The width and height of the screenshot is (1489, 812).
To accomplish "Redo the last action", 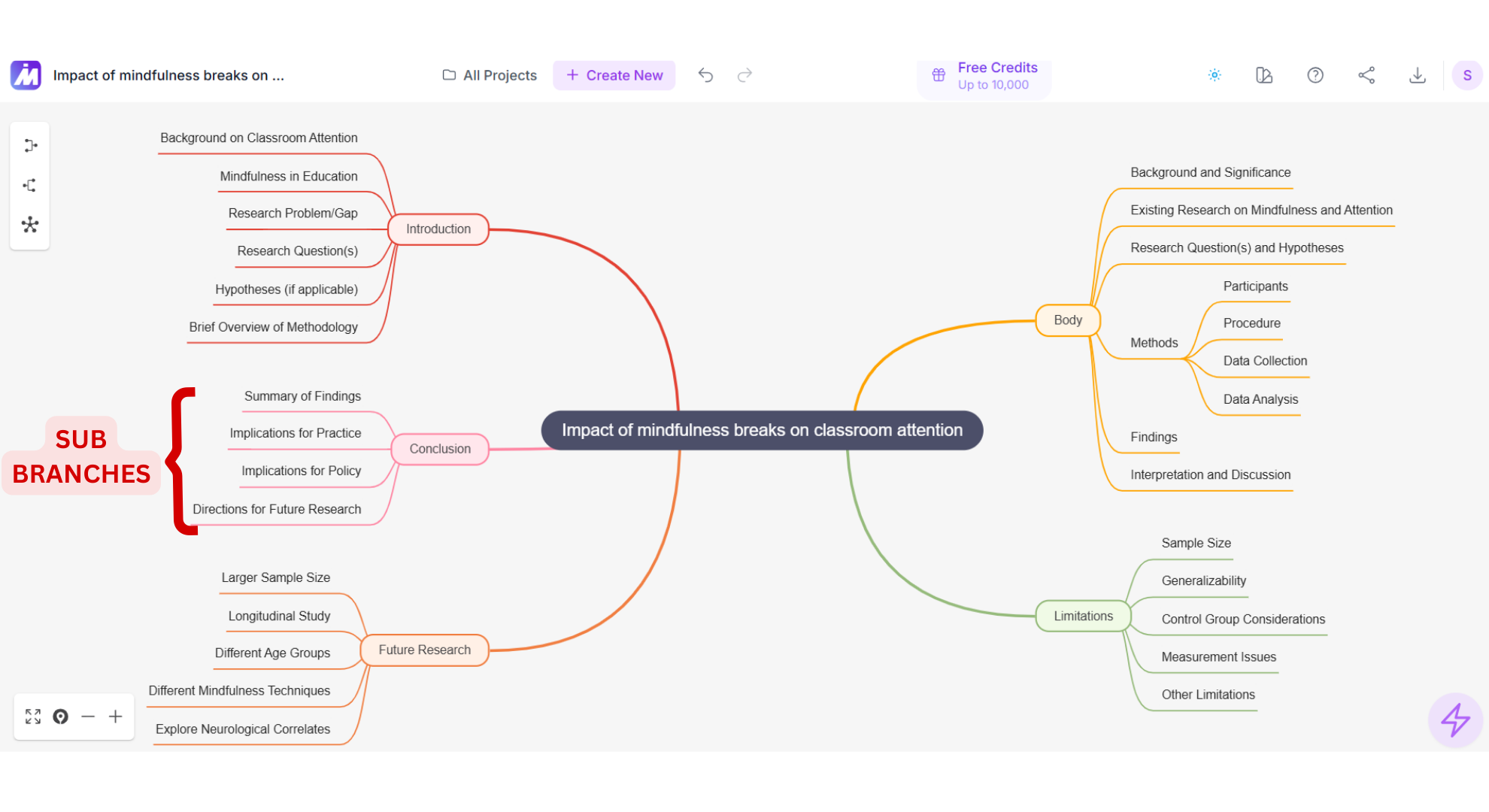I will 744,75.
